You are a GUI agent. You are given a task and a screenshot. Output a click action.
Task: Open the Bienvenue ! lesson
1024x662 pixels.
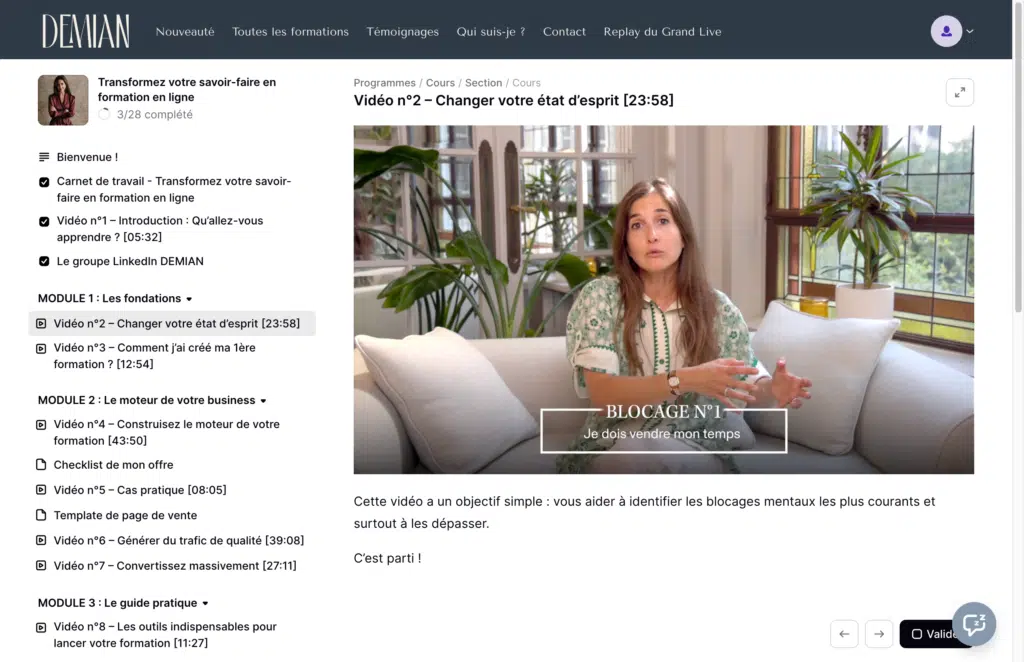[x=88, y=157]
